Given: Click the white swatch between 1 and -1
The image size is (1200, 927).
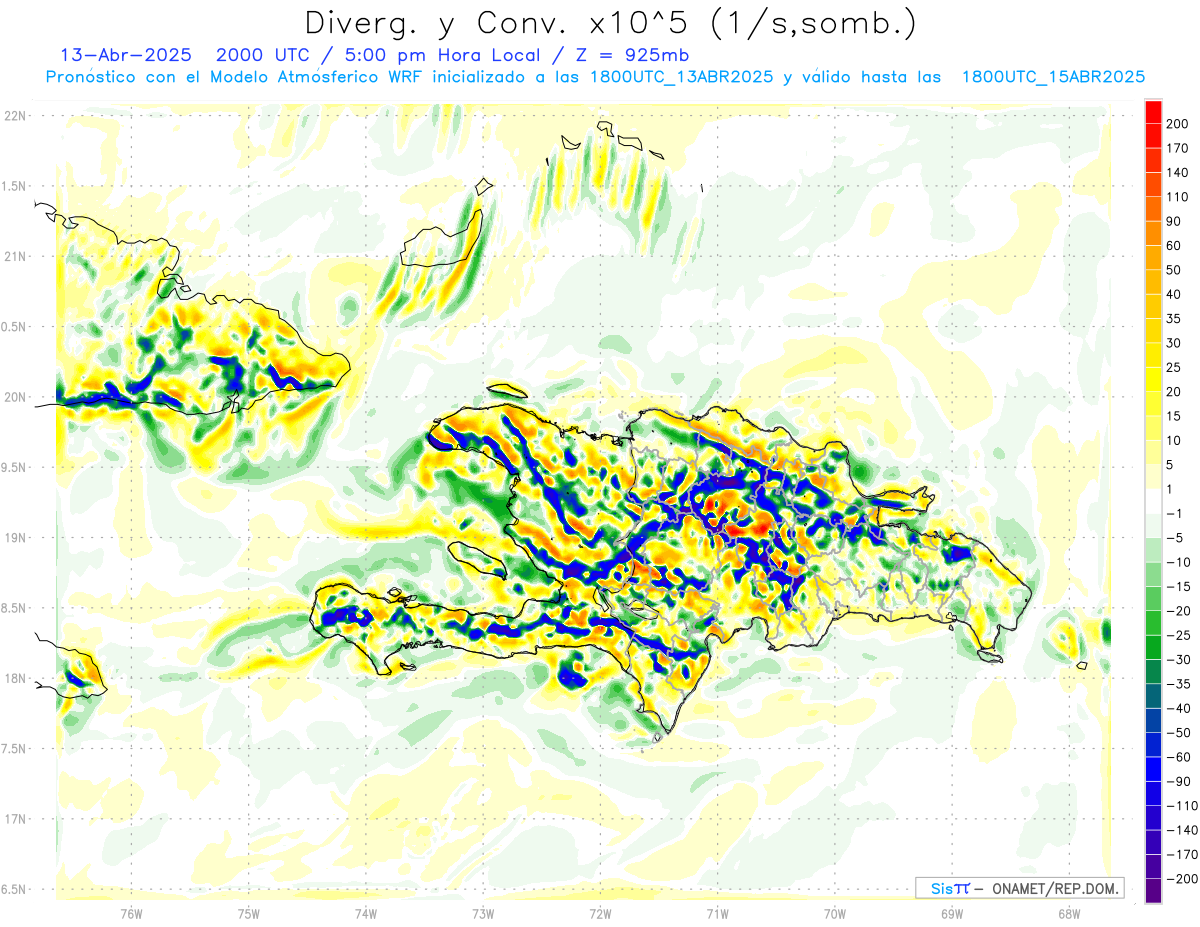Looking at the screenshot, I should (1154, 502).
